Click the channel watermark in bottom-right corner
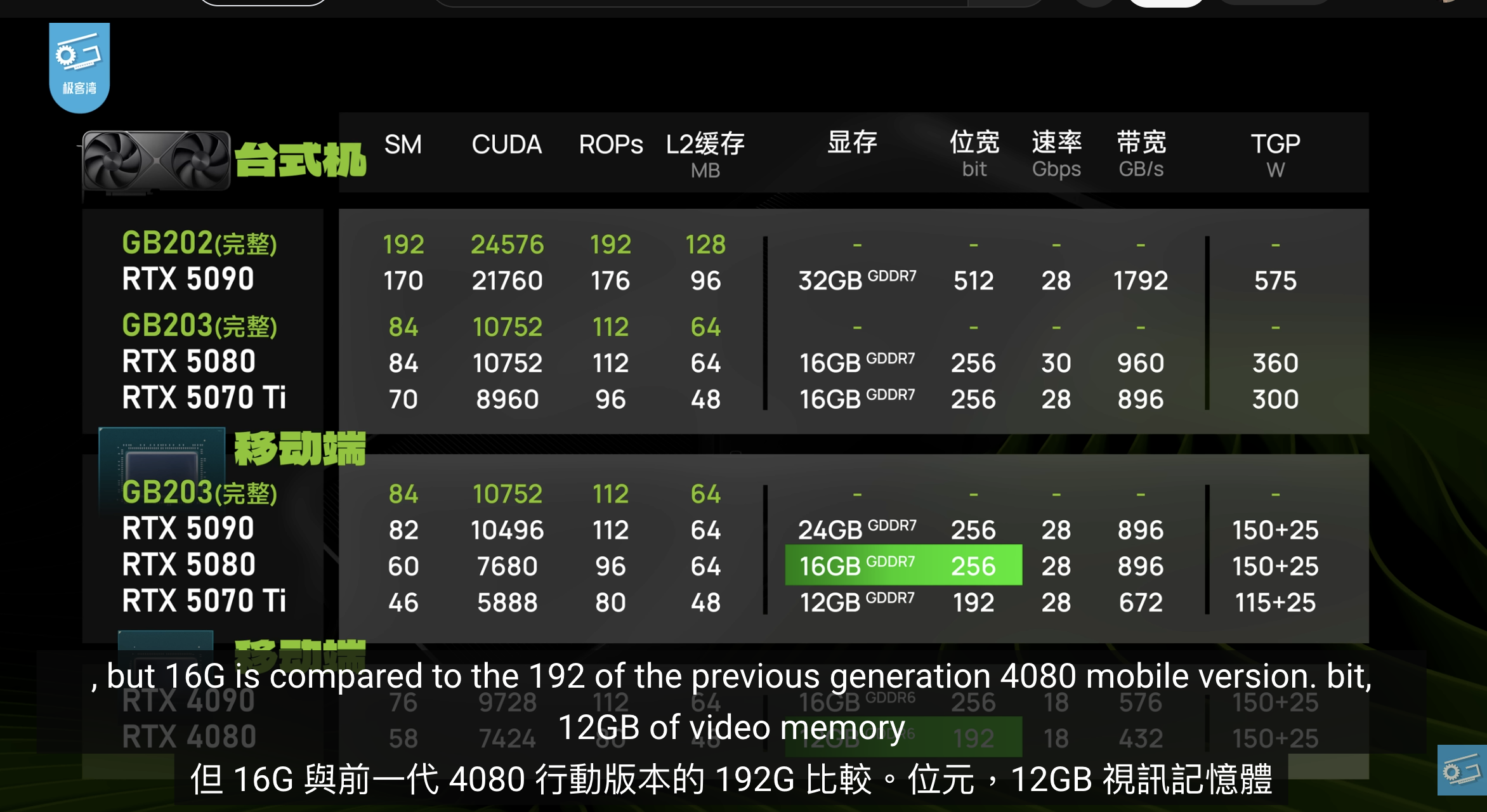This screenshot has height=812, width=1487. (x=1462, y=770)
